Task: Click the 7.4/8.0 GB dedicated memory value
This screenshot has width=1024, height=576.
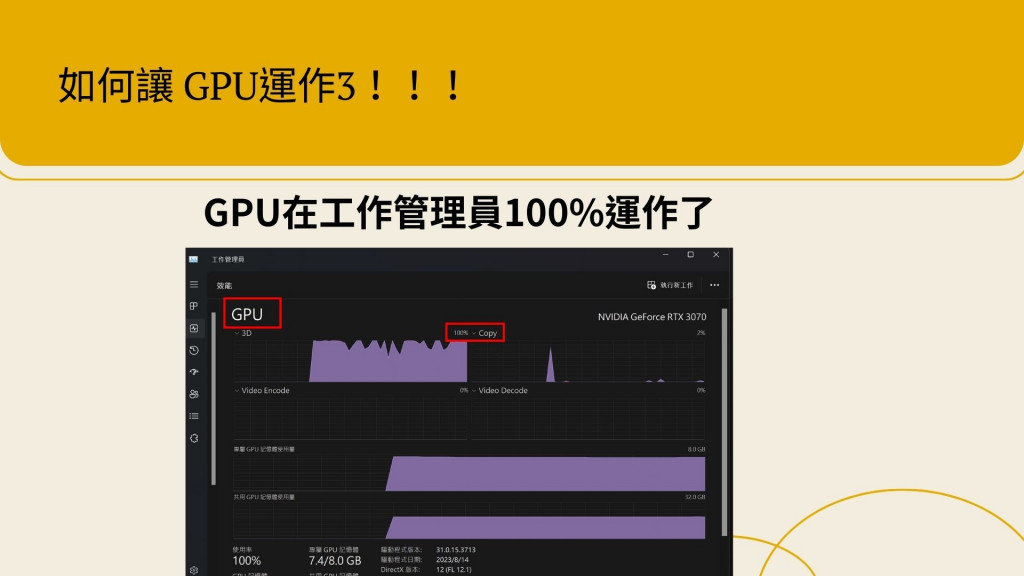Action: point(334,560)
